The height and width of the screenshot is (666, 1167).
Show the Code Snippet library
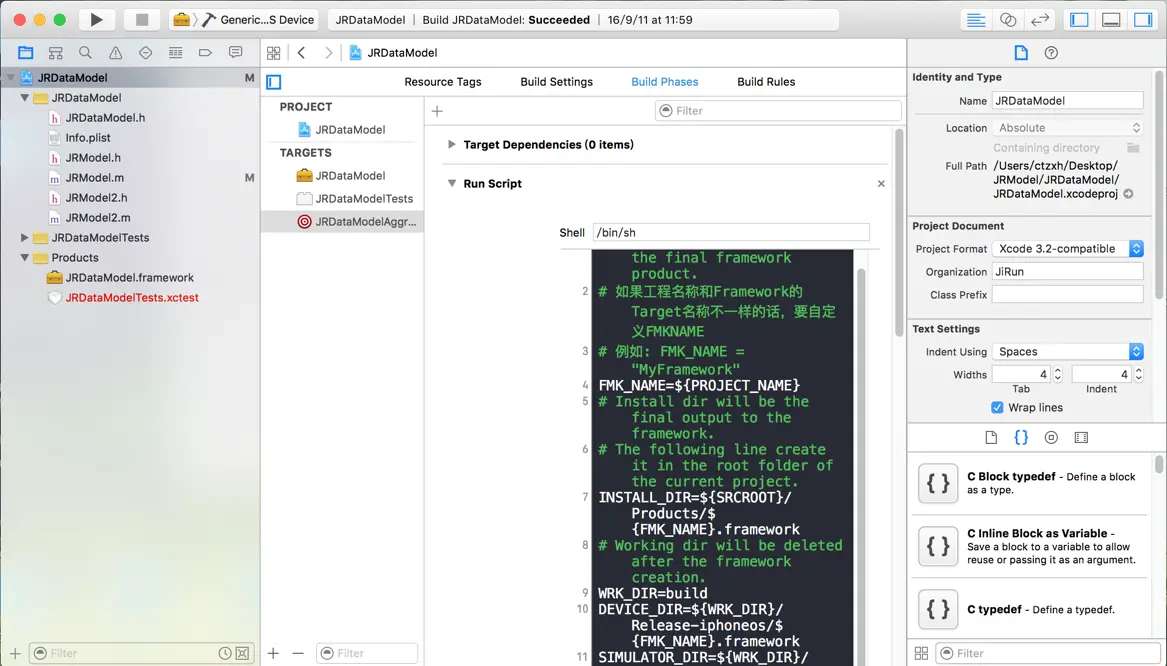1021,438
